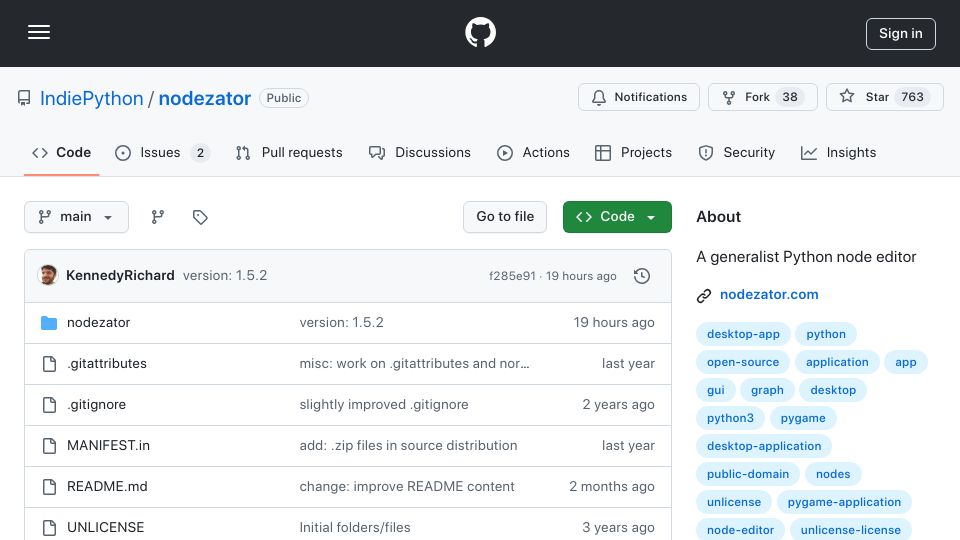Click link icon beside nodezator.com

[704, 296]
